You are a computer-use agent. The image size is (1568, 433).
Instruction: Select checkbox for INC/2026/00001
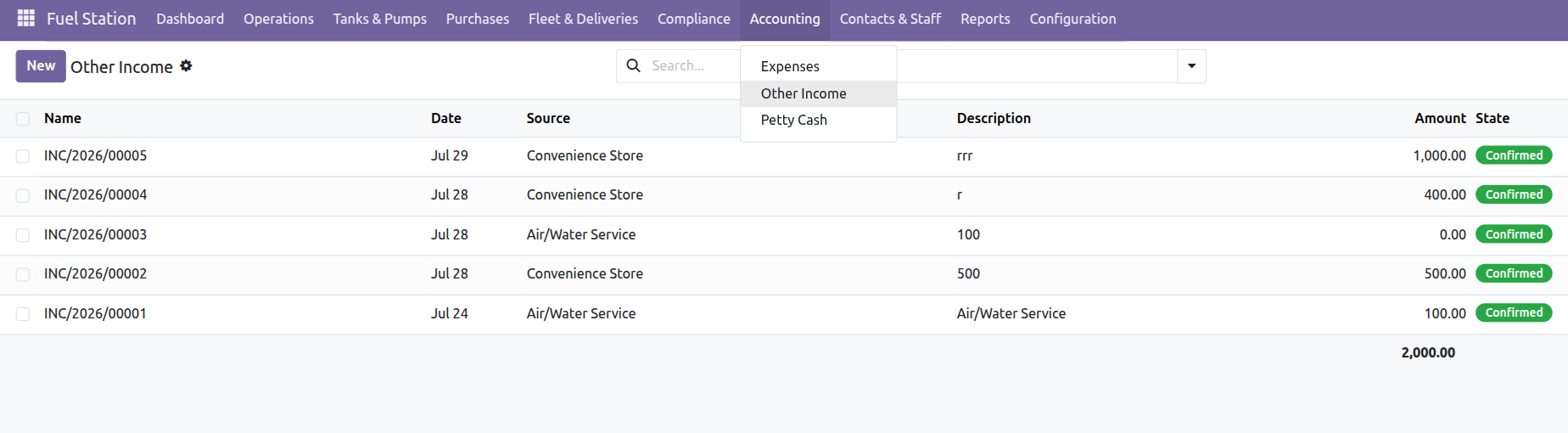[23, 314]
